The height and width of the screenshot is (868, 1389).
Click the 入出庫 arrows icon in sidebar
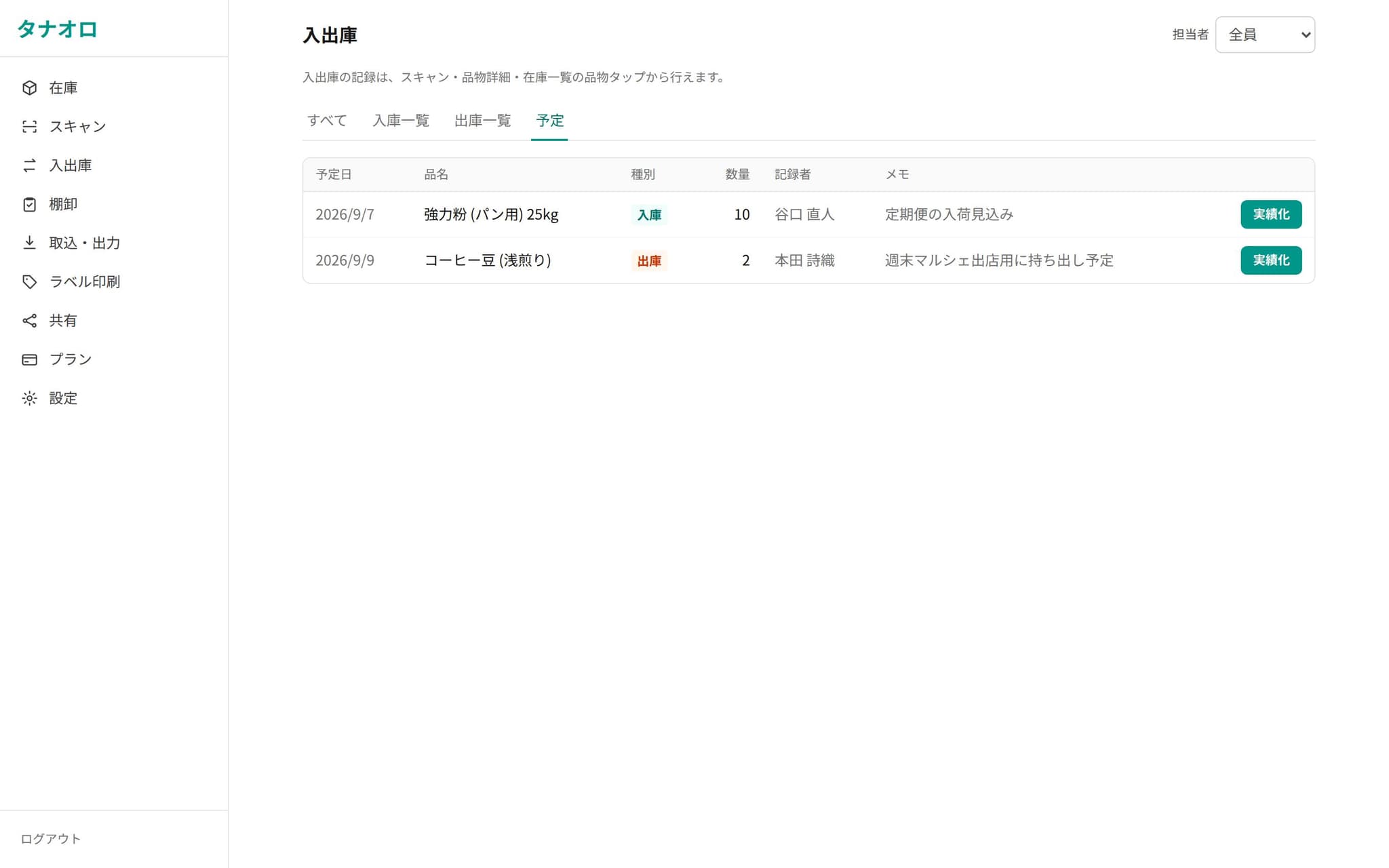[29, 165]
